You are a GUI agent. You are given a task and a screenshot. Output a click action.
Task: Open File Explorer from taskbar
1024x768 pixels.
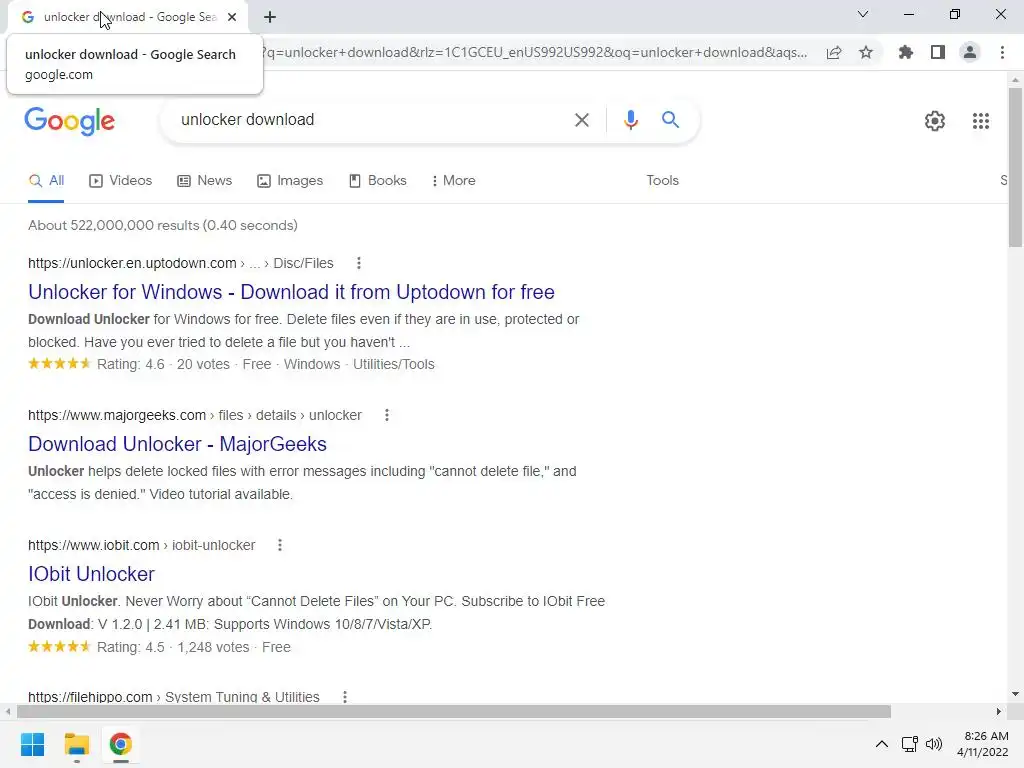[76, 744]
